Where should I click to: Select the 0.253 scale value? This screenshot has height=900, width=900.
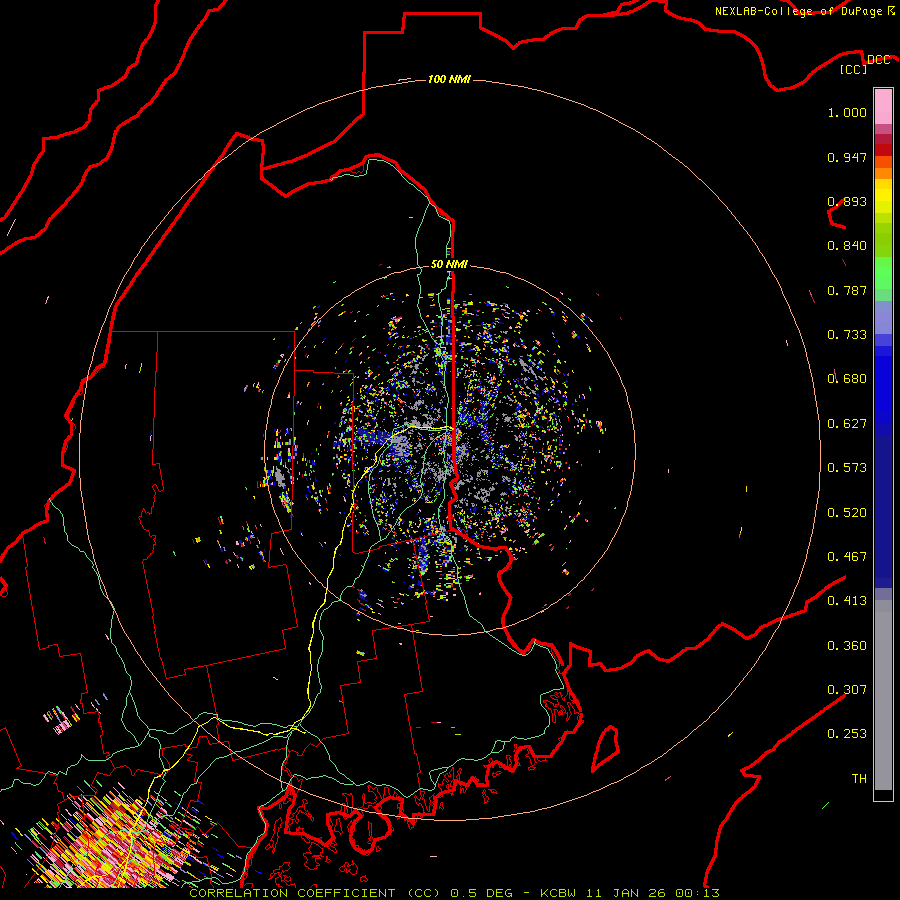tap(847, 734)
